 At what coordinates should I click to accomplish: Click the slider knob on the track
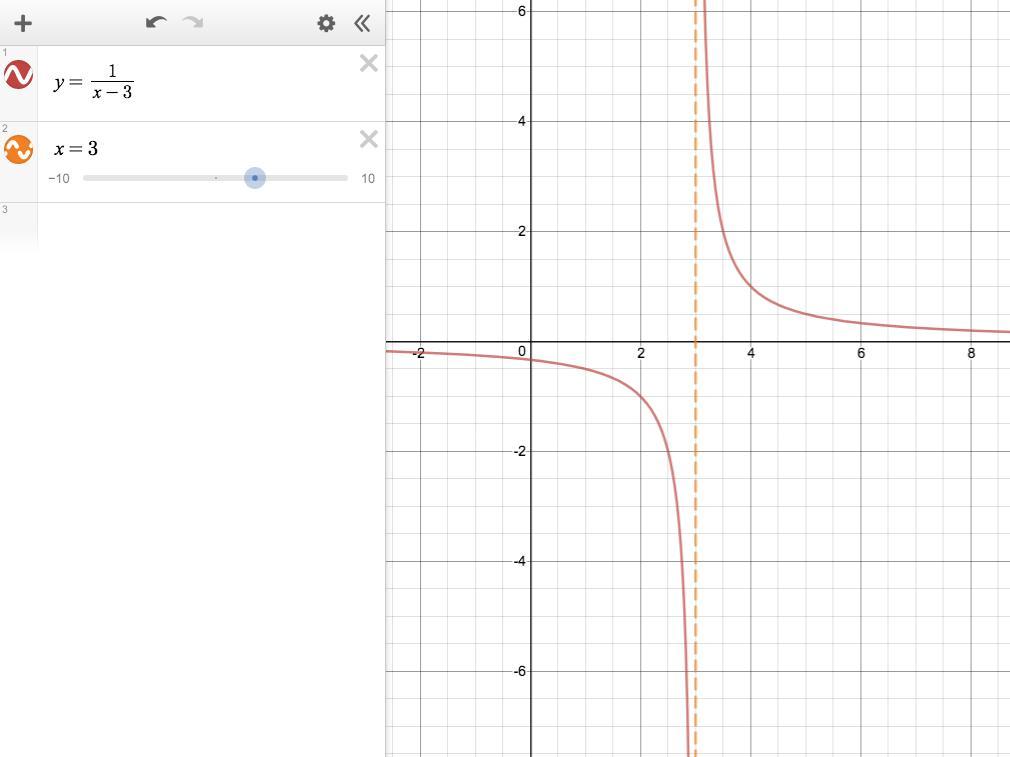pos(255,178)
